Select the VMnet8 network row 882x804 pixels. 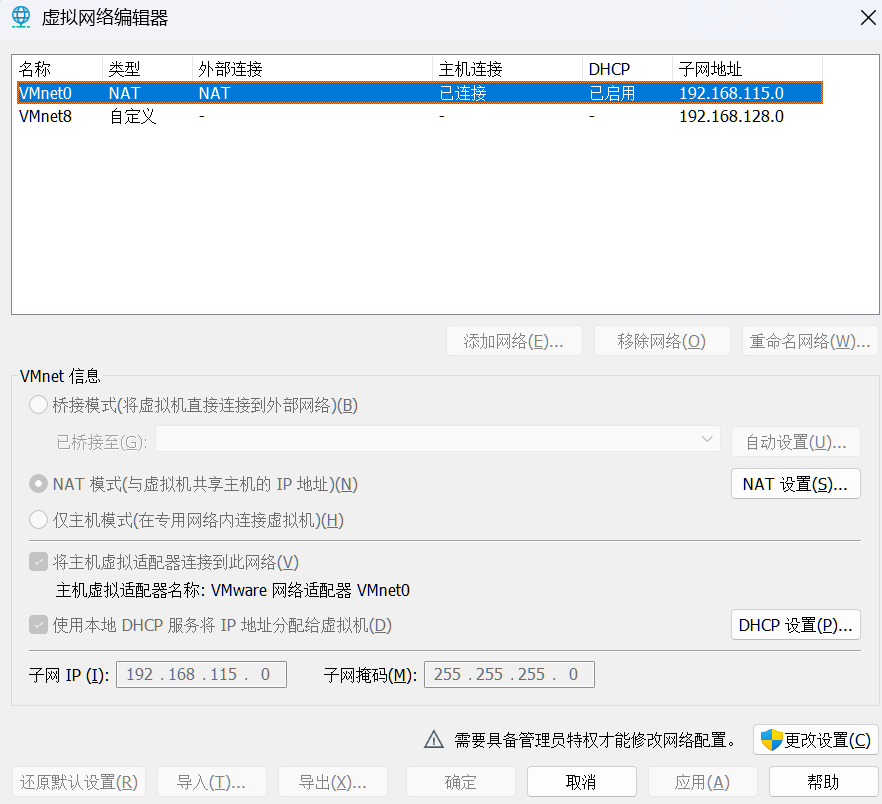(x=420, y=116)
